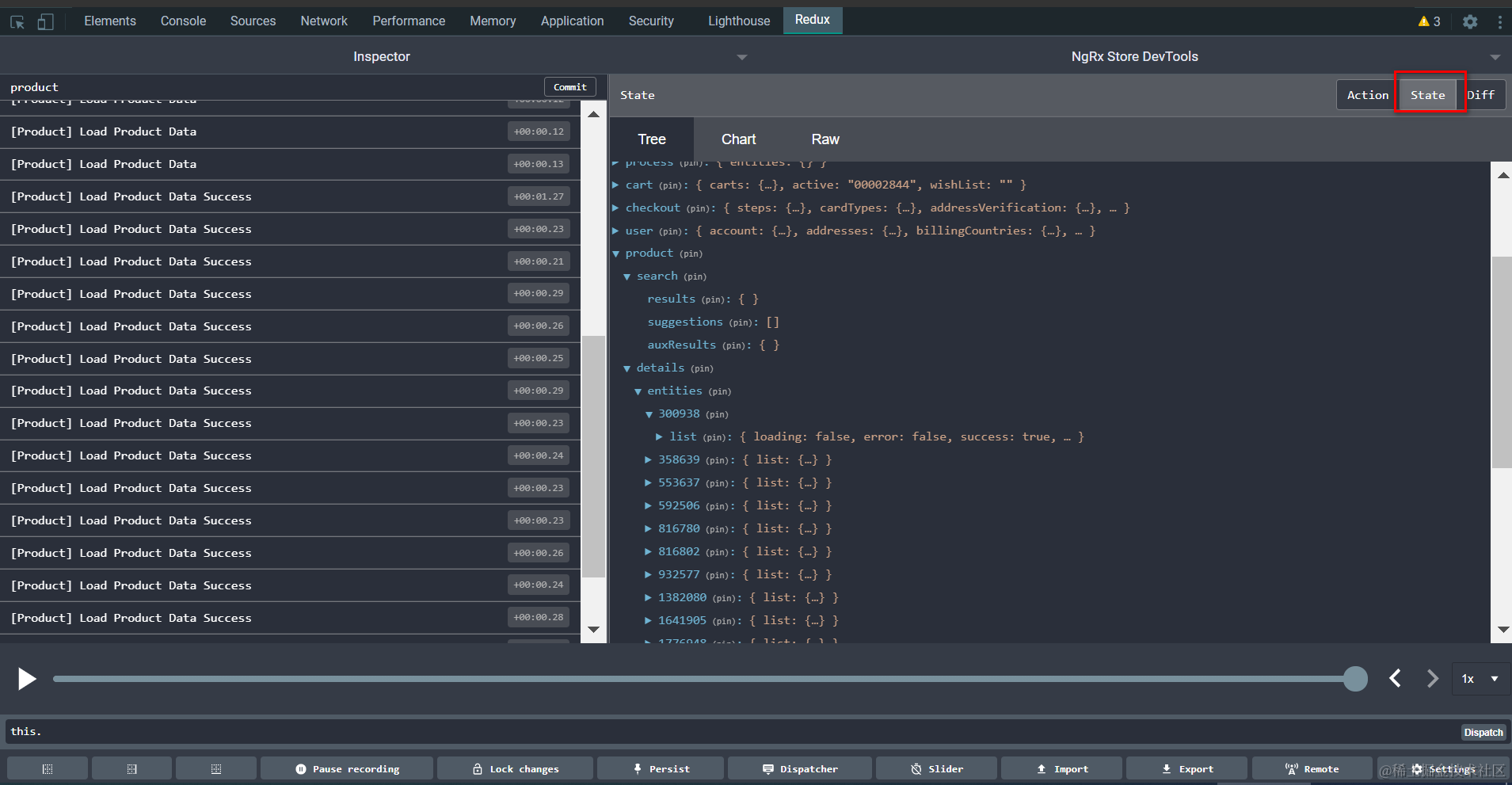
Task: Open the DevTools more options menu
Action: (1500, 22)
